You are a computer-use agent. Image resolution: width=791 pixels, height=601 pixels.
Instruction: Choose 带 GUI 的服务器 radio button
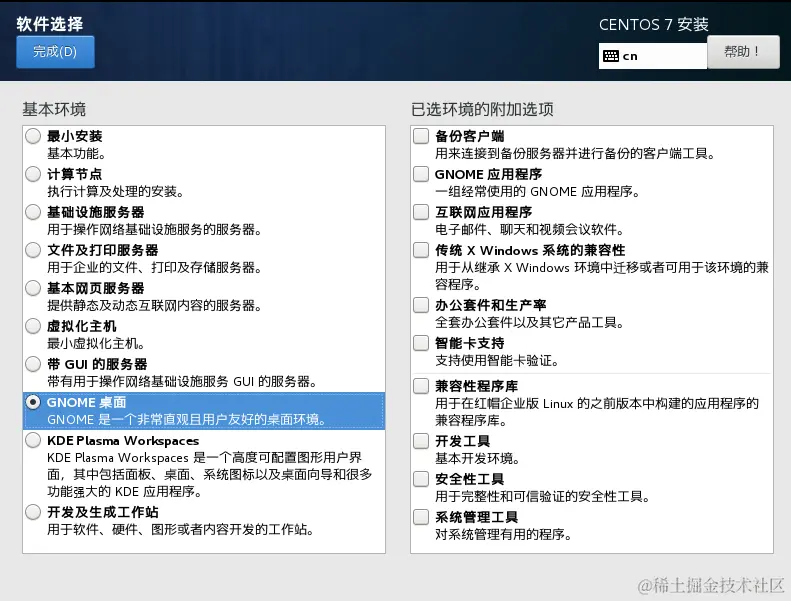(x=33, y=364)
